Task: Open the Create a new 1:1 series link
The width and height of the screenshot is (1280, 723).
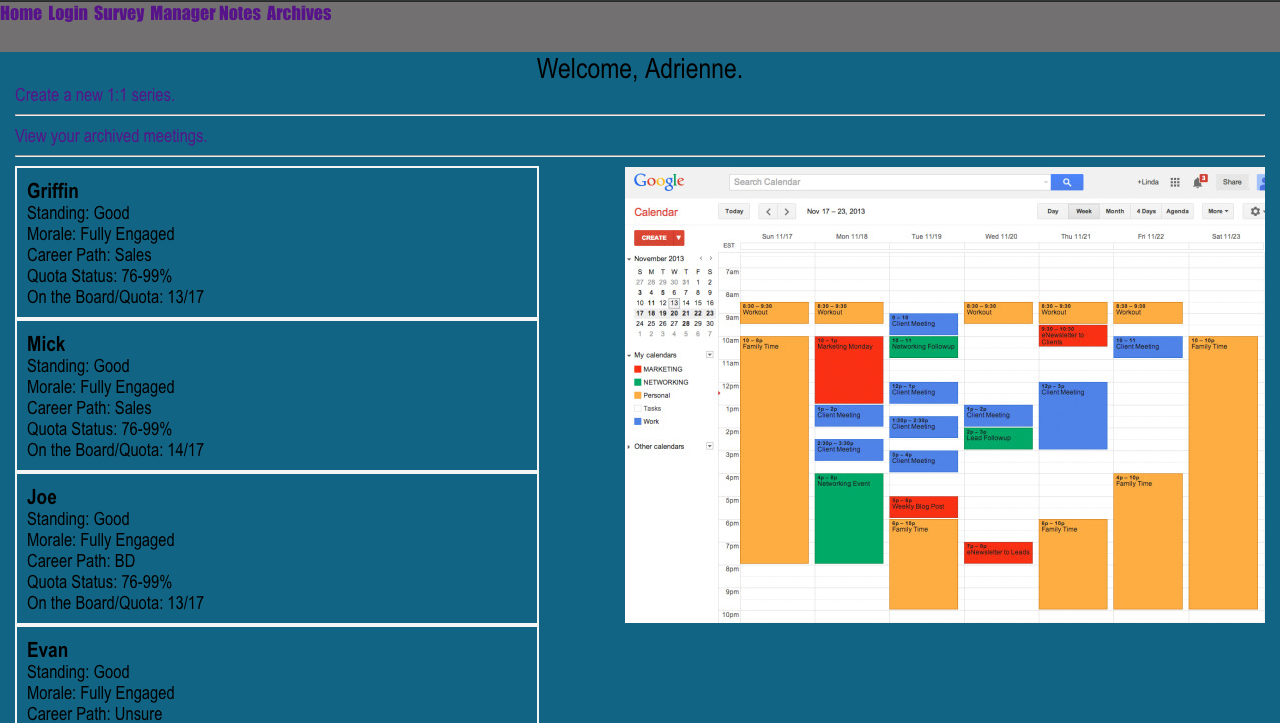Action: point(95,95)
